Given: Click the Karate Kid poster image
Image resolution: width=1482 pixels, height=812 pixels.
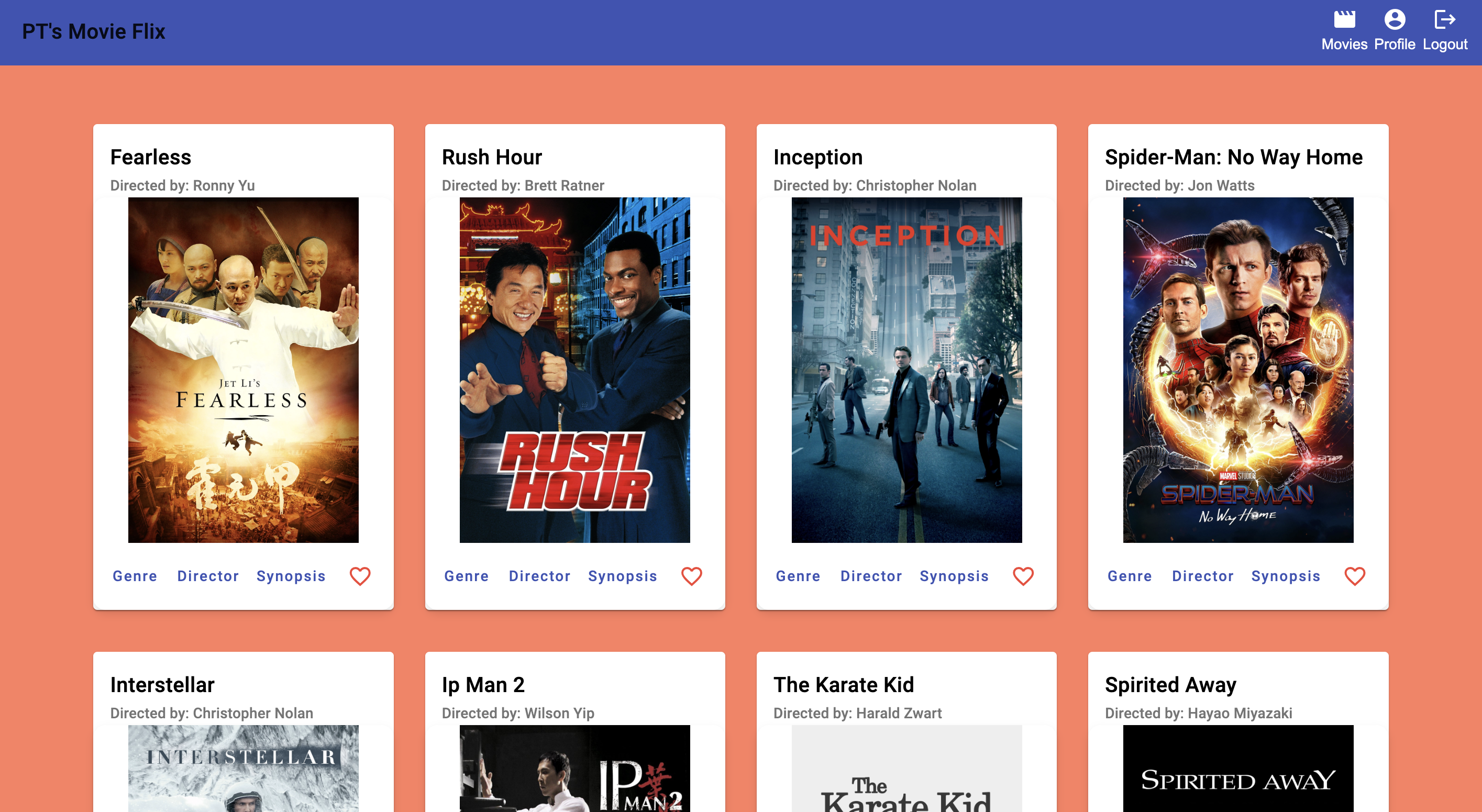Looking at the screenshot, I should (x=906, y=769).
